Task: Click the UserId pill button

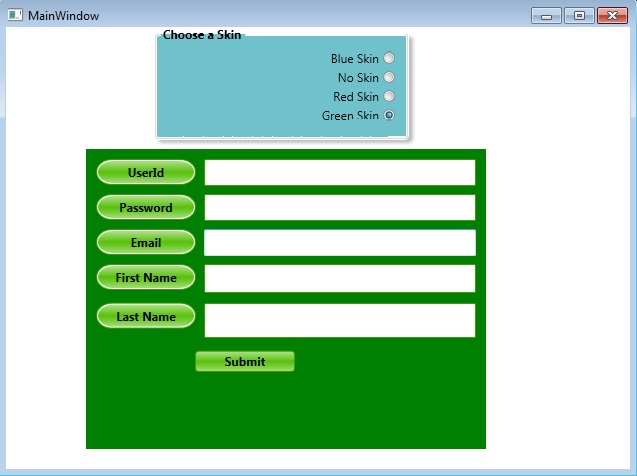Action: [x=146, y=172]
